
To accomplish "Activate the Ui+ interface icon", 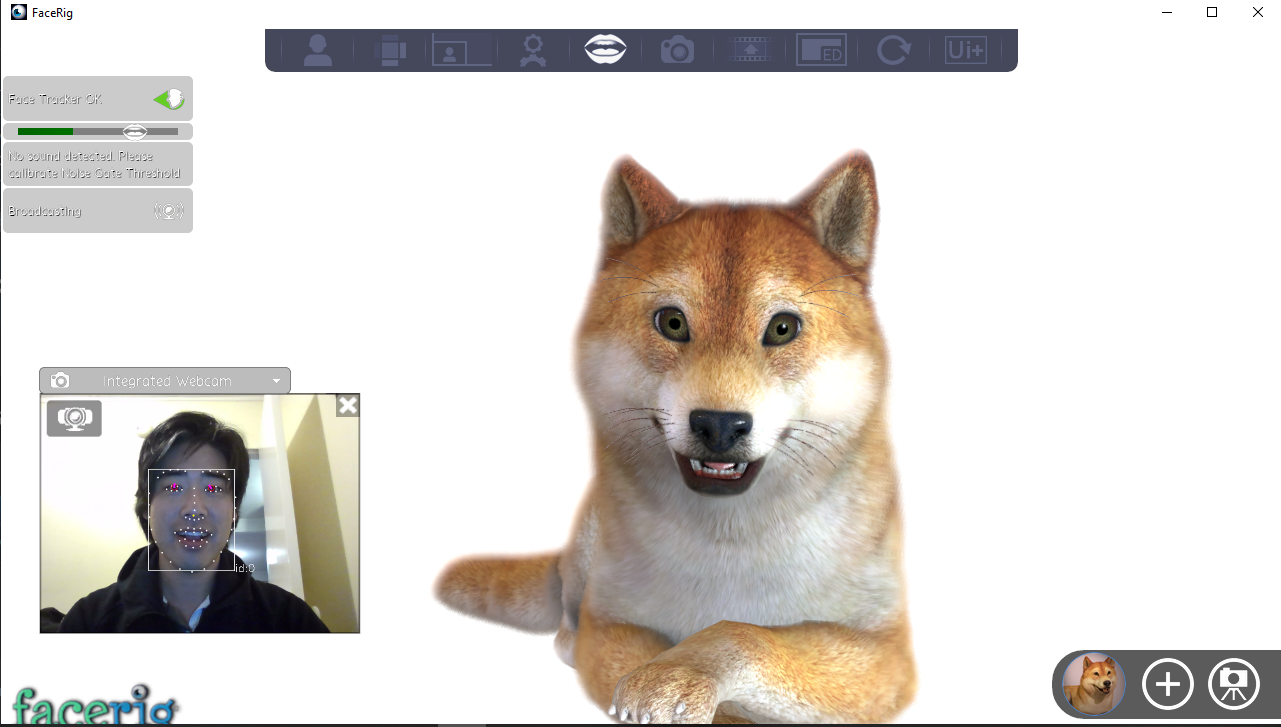I will tap(965, 49).
